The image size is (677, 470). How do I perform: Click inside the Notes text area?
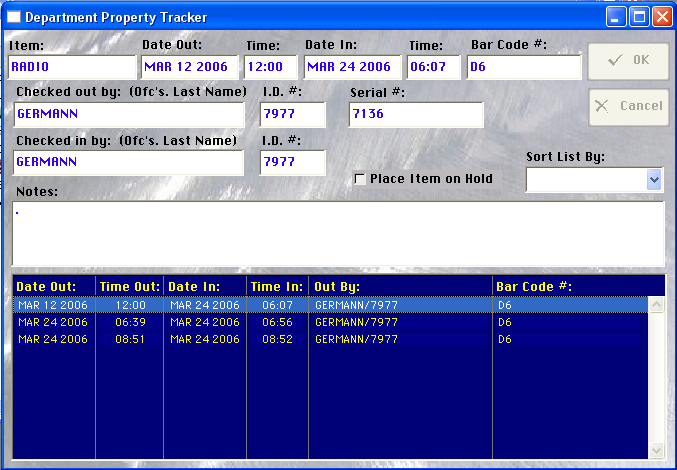point(337,233)
